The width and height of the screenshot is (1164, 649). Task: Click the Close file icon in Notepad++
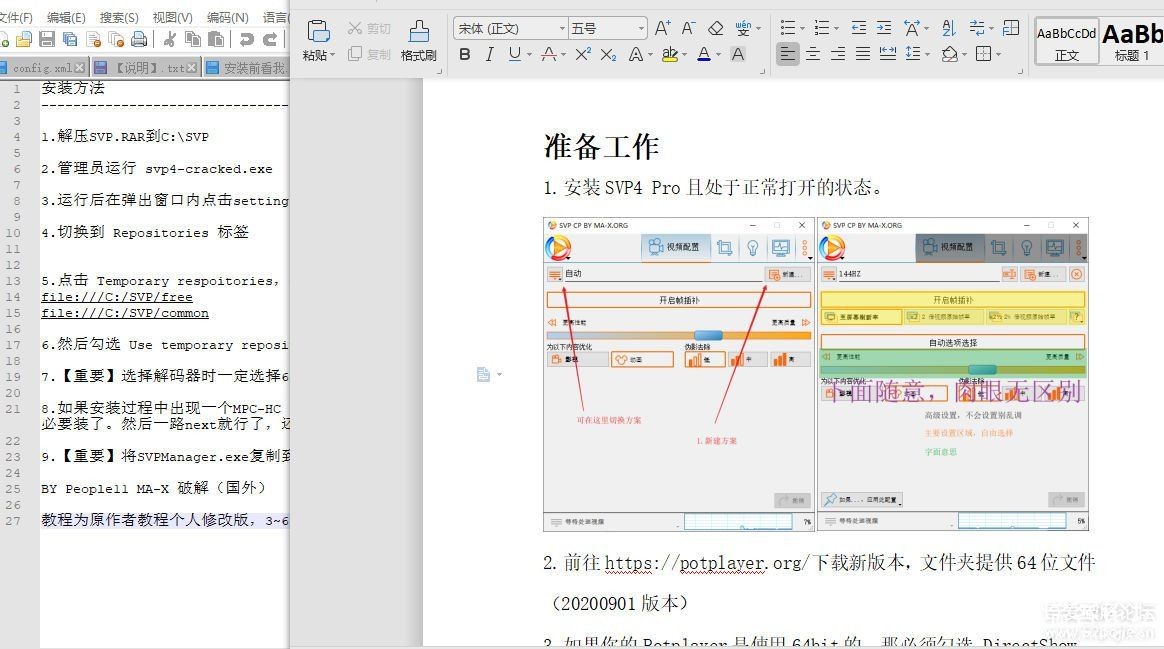pyautogui.click(x=94, y=39)
